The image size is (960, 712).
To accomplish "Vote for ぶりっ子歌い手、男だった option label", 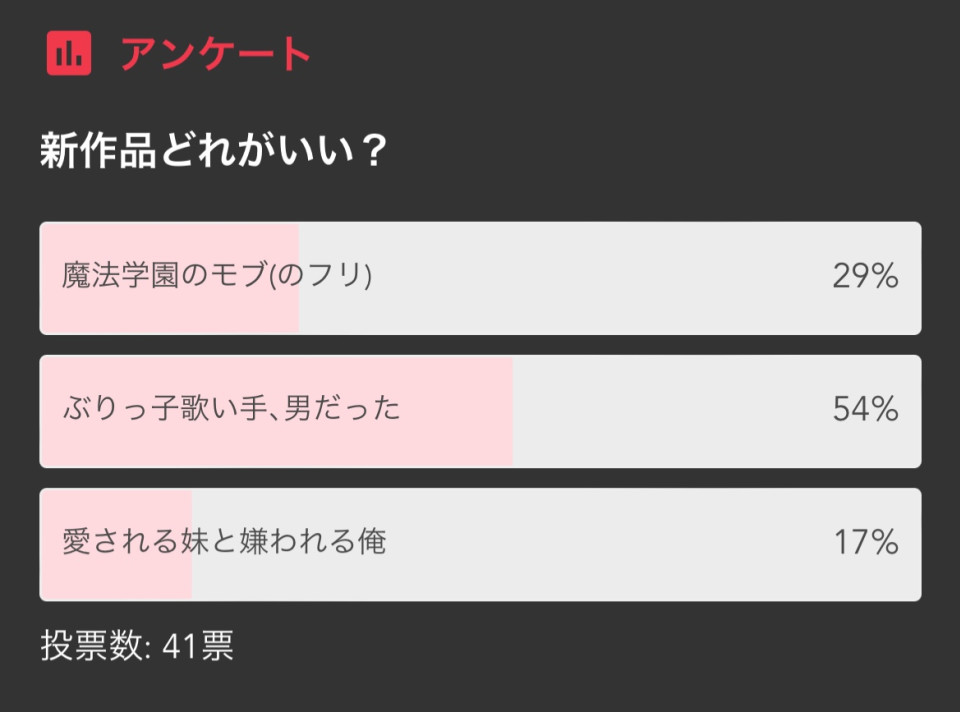I will [231, 408].
